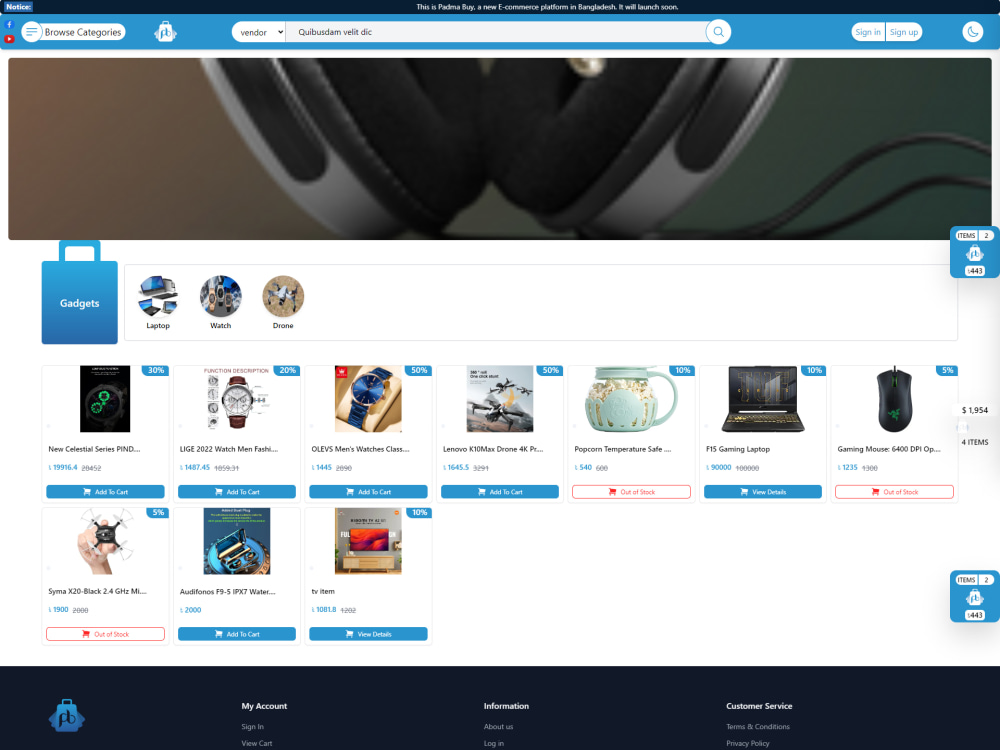The image size is (1000, 750).
Task: Click the price 90000 on F15 laptop
Action: 721,467
